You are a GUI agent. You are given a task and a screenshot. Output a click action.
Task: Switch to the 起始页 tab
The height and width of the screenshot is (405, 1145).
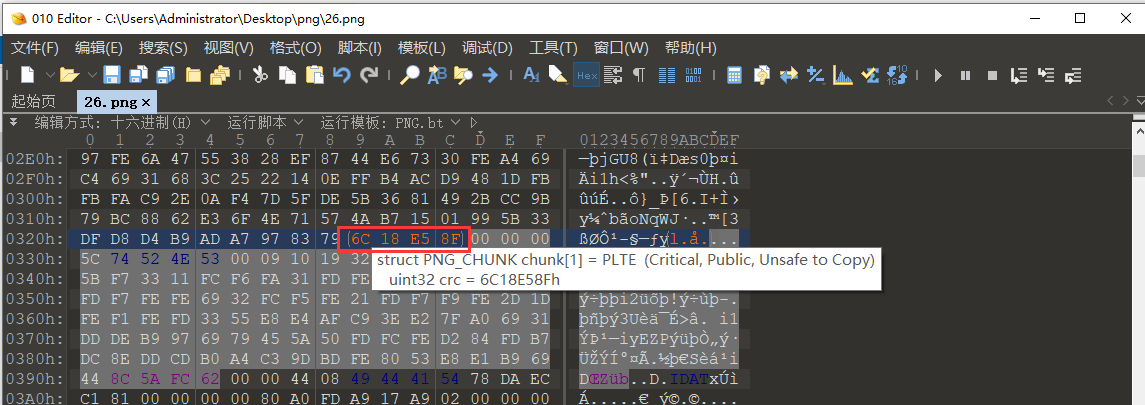click(x=33, y=101)
